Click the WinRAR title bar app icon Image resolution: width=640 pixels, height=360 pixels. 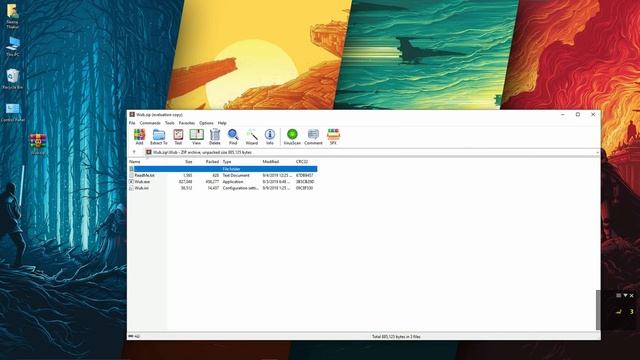(x=132, y=115)
